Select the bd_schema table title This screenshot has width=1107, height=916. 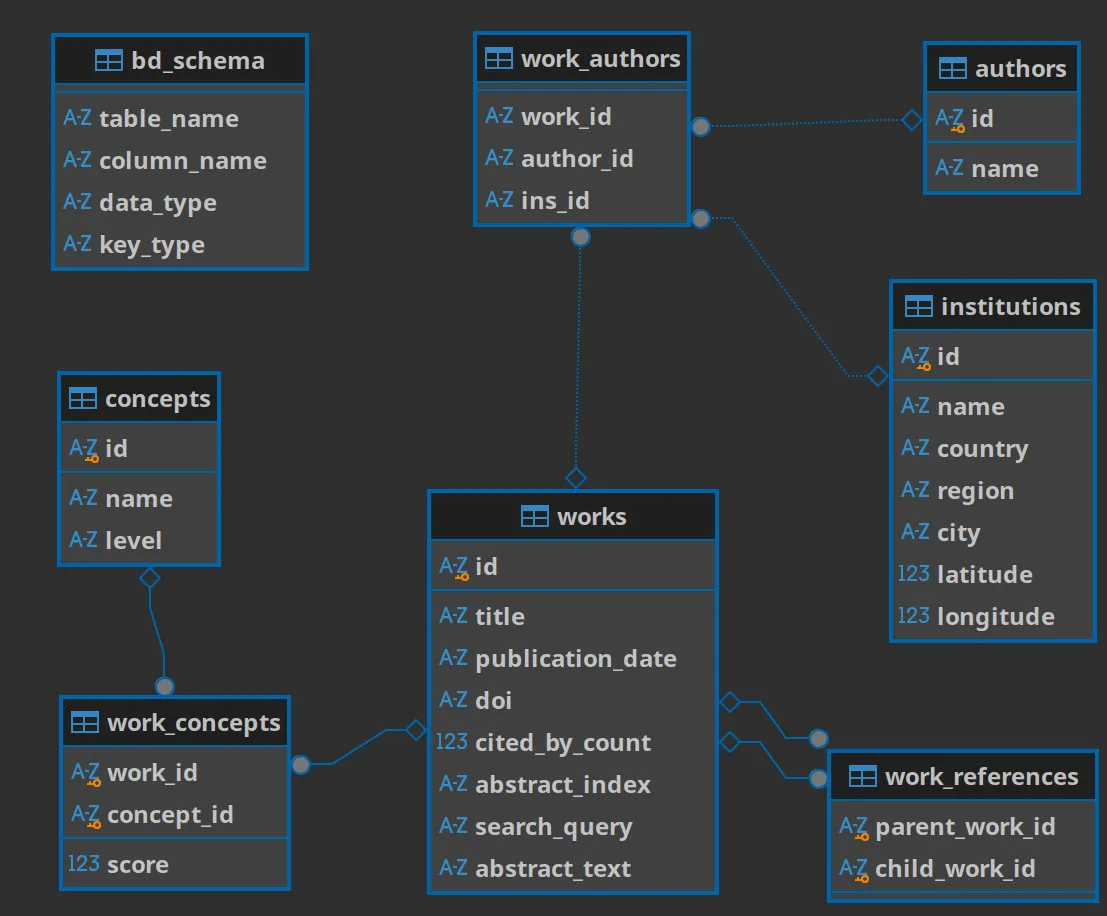click(x=198, y=61)
